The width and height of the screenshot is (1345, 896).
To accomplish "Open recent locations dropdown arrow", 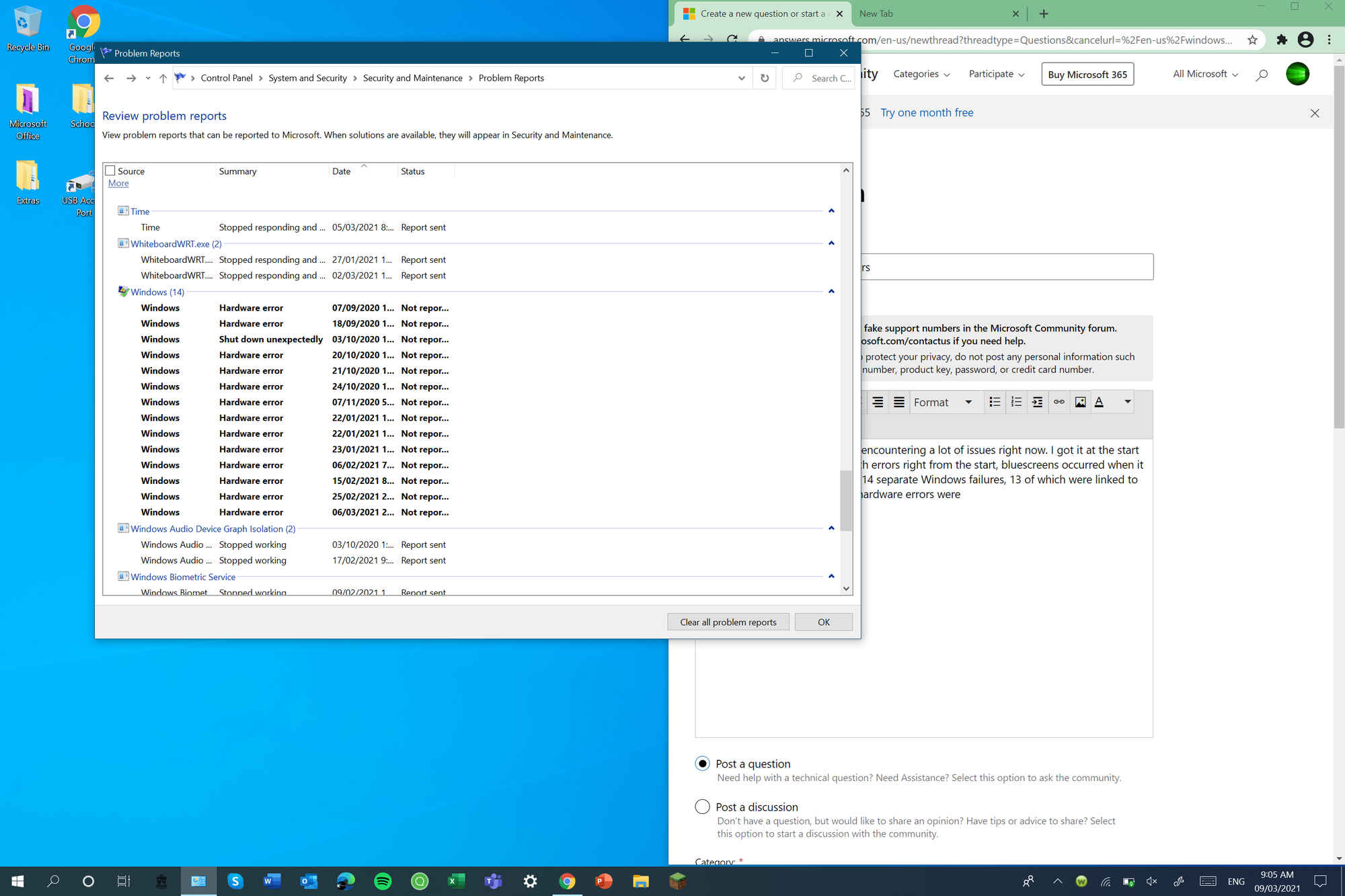I will click(148, 78).
